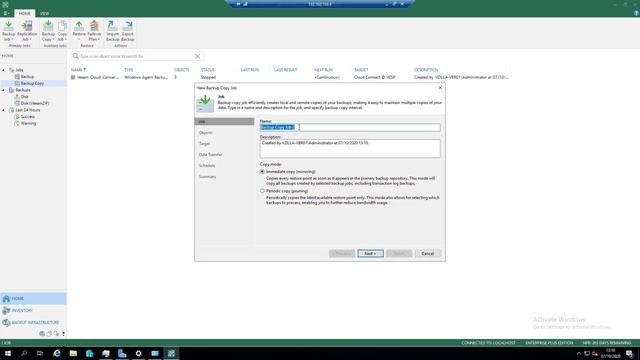Click the Veeam console icon in taskbar
640x360 pixels.
171,353
